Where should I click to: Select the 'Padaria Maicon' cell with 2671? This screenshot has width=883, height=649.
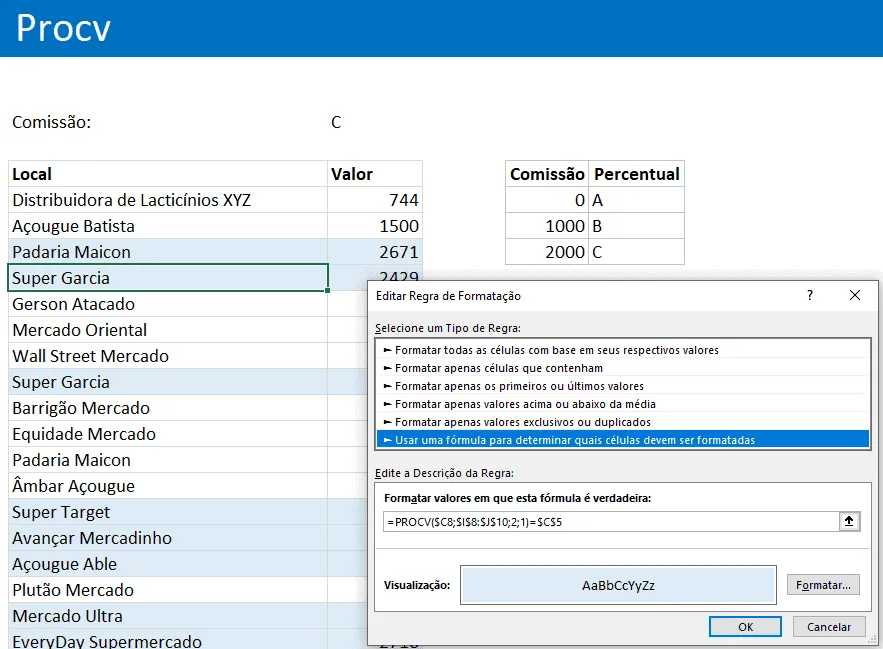(x=168, y=252)
